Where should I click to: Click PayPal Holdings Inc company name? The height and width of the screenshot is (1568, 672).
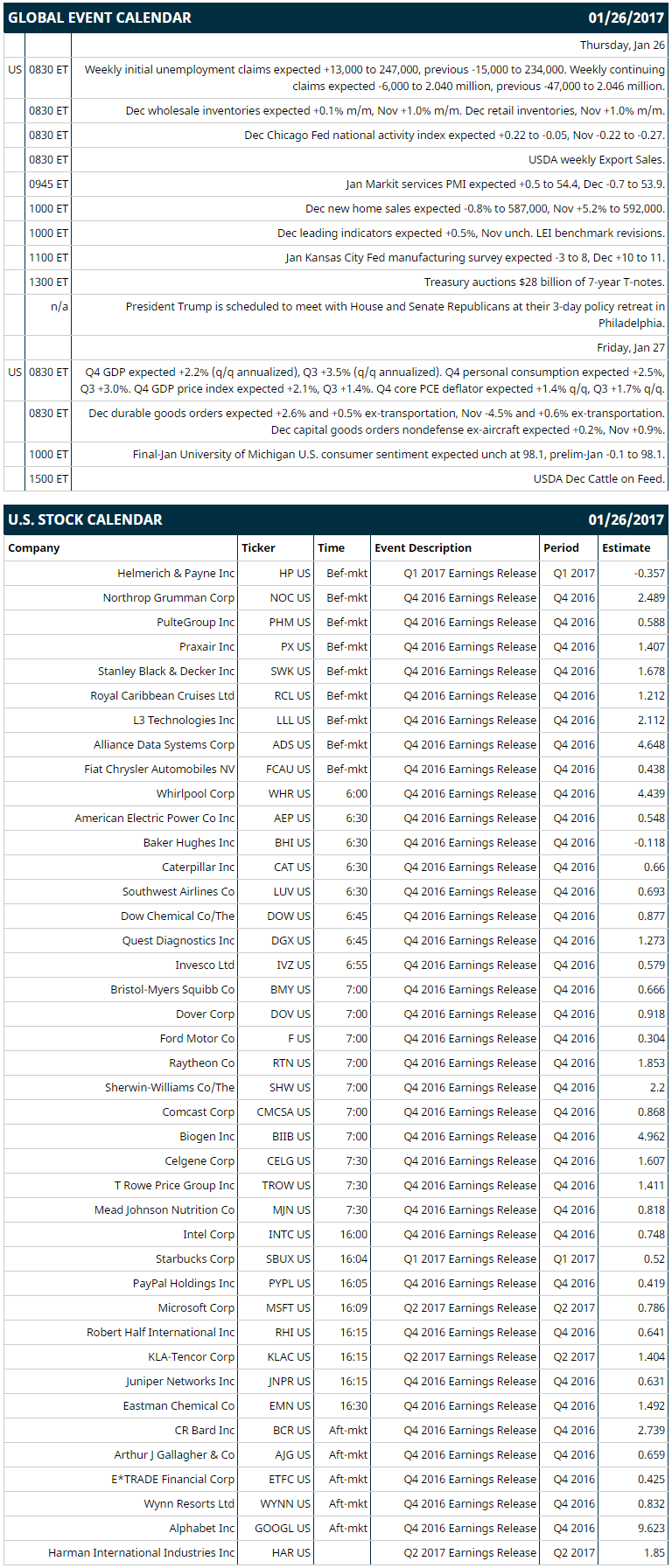coord(184,1283)
